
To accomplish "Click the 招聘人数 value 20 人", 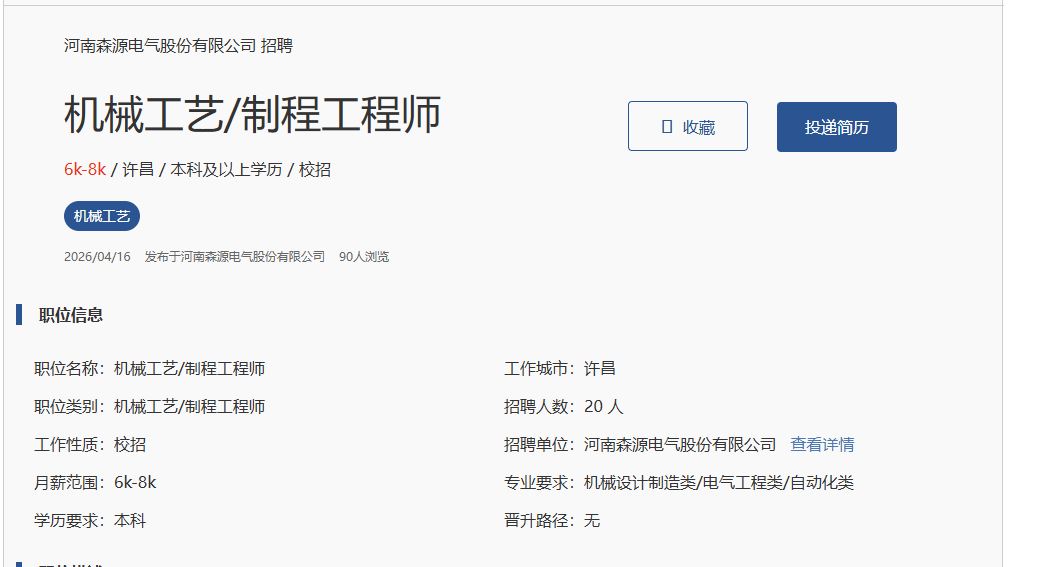I will point(603,407).
